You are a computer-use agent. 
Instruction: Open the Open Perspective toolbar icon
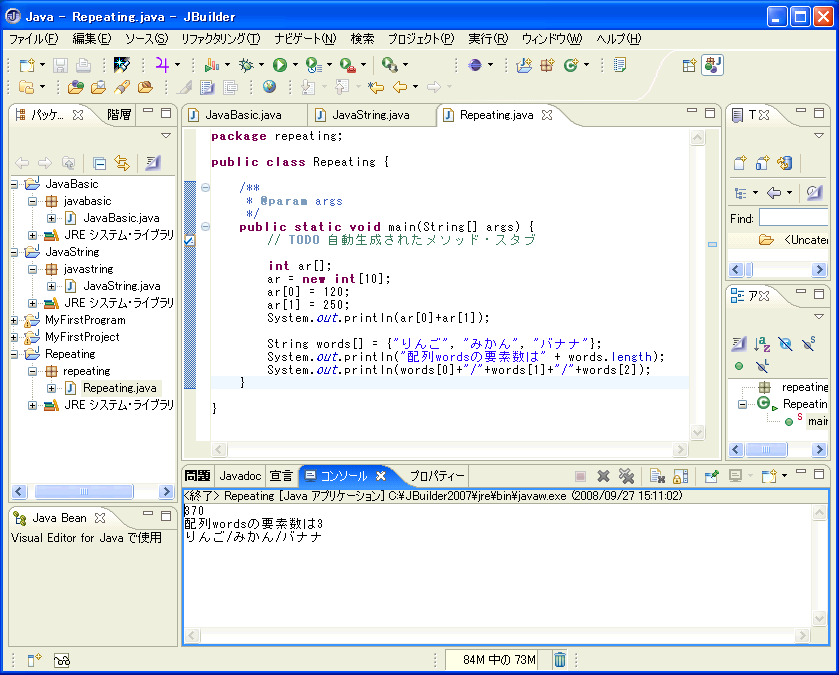click(x=689, y=65)
